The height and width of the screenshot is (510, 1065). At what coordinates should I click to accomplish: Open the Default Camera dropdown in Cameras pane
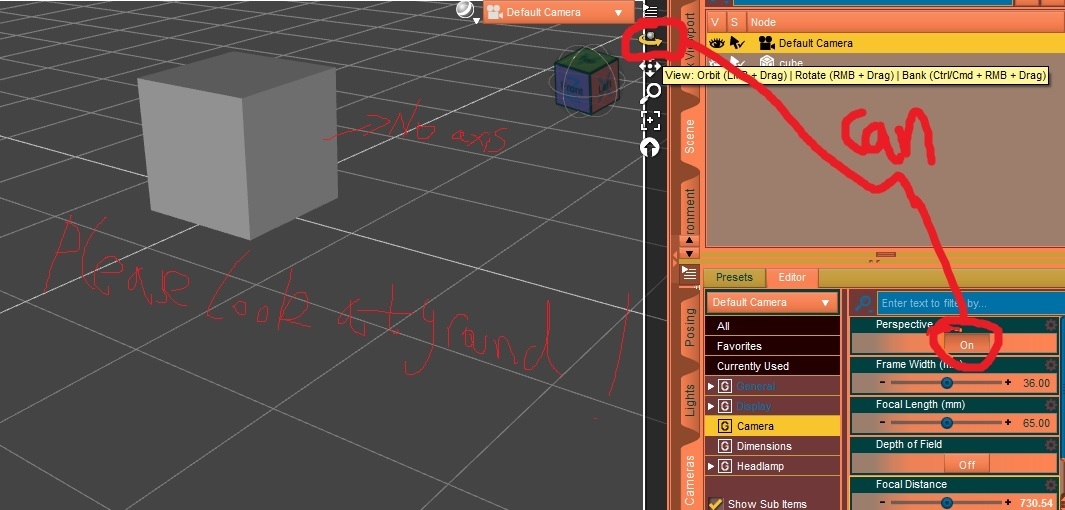(x=772, y=302)
